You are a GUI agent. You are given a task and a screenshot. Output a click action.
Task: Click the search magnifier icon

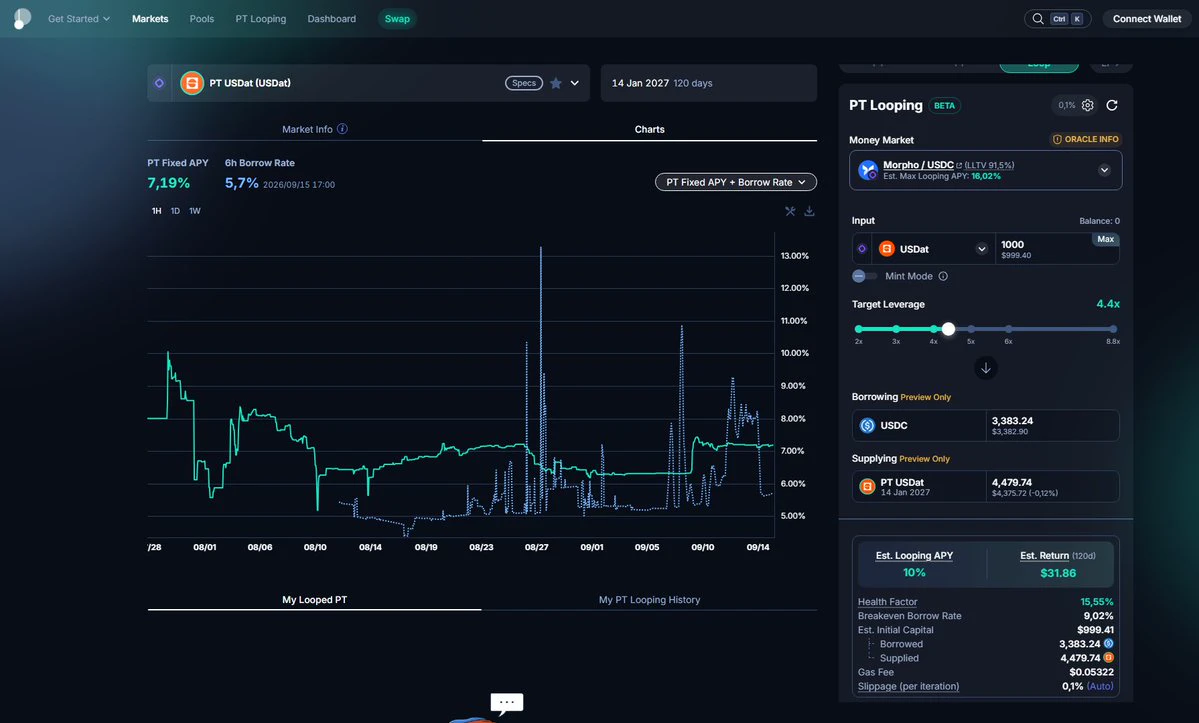(1038, 19)
